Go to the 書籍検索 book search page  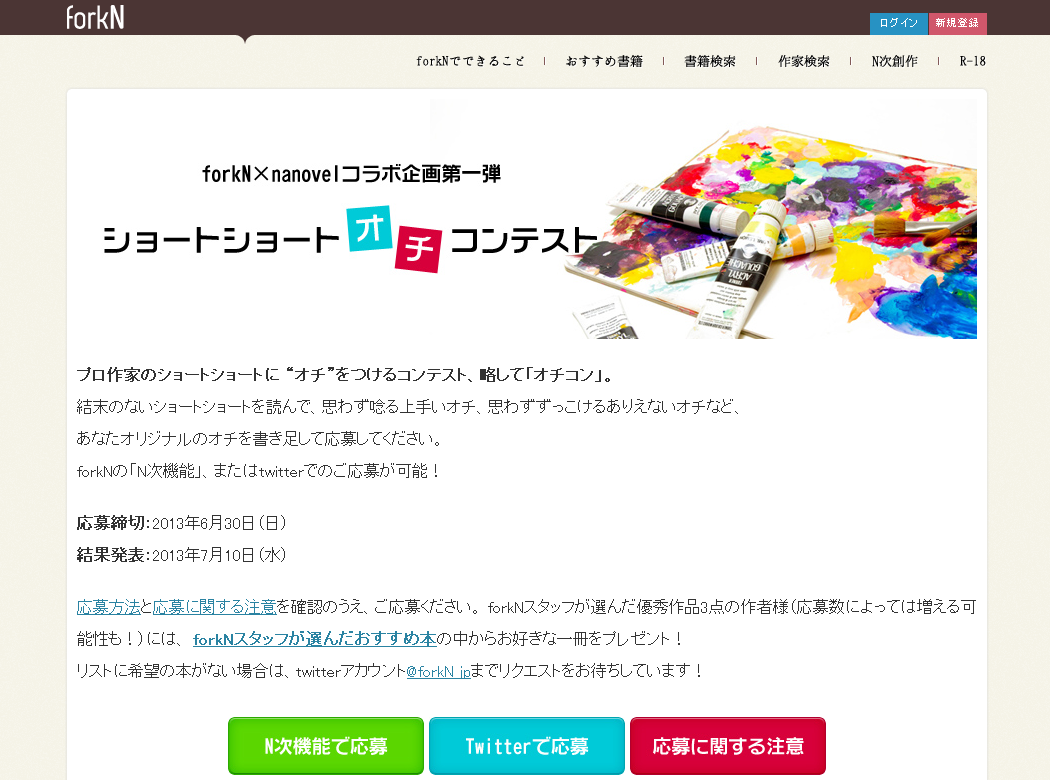point(710,61)
